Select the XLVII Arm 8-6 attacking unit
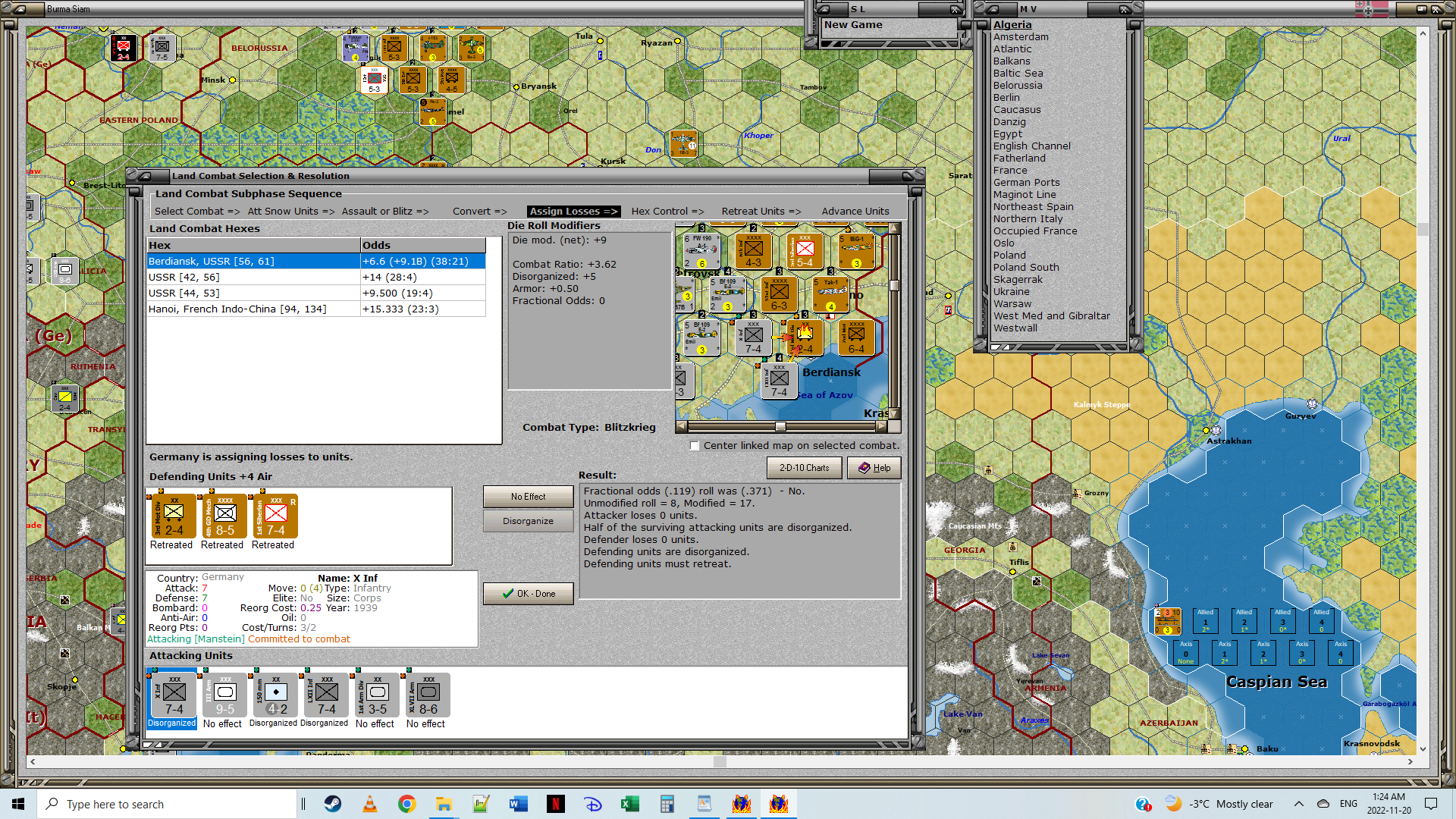 428,695
